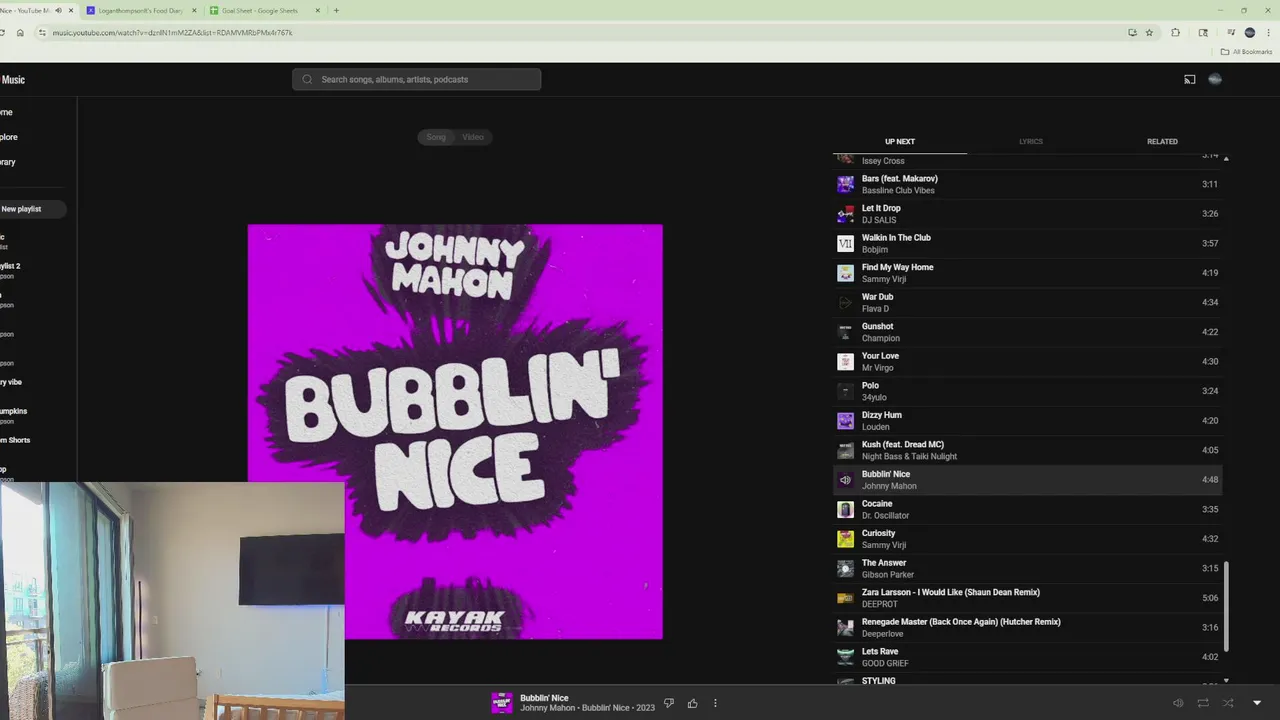Play The Answer by Gibson Parker

pyautogui.click(x=1027, y=568)
